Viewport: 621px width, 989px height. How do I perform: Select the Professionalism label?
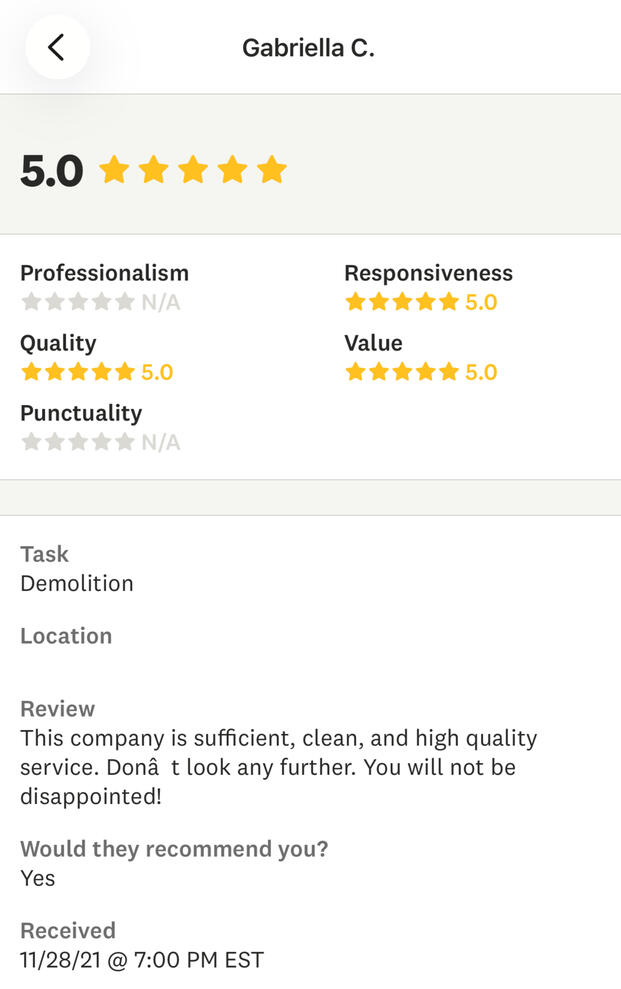pyautogui.click(x=104, y=273)
